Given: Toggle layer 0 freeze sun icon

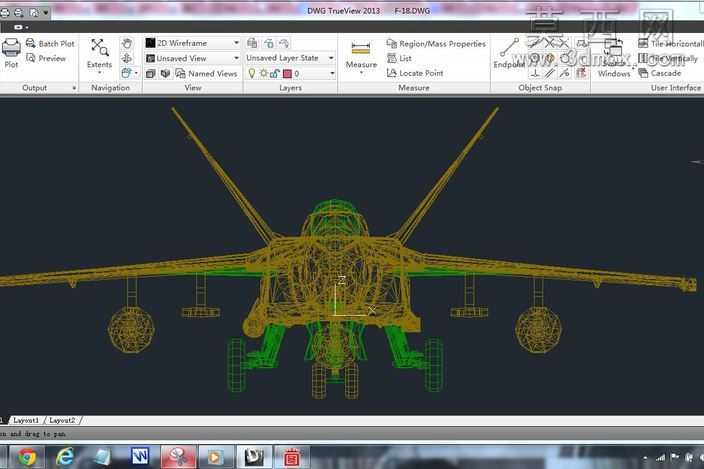Looking at the screenshot, I should (x=264, y=73).
